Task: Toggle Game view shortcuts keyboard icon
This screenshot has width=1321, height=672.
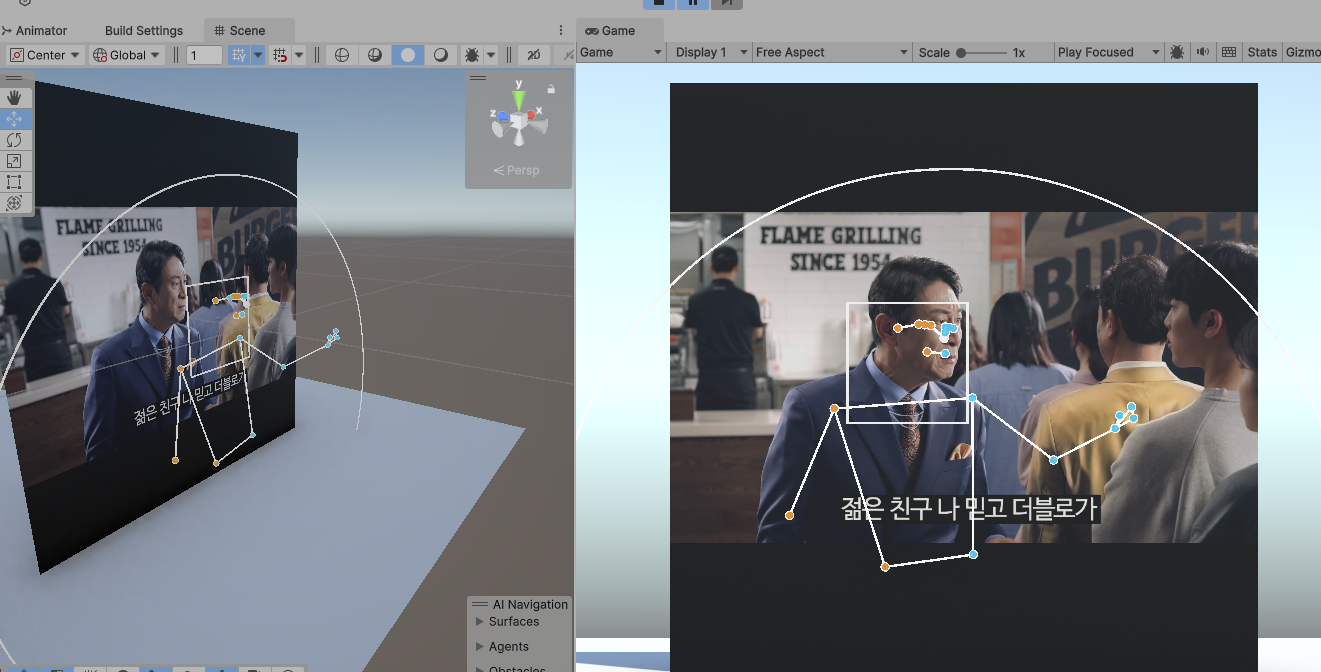Action: pos(1229,52)
